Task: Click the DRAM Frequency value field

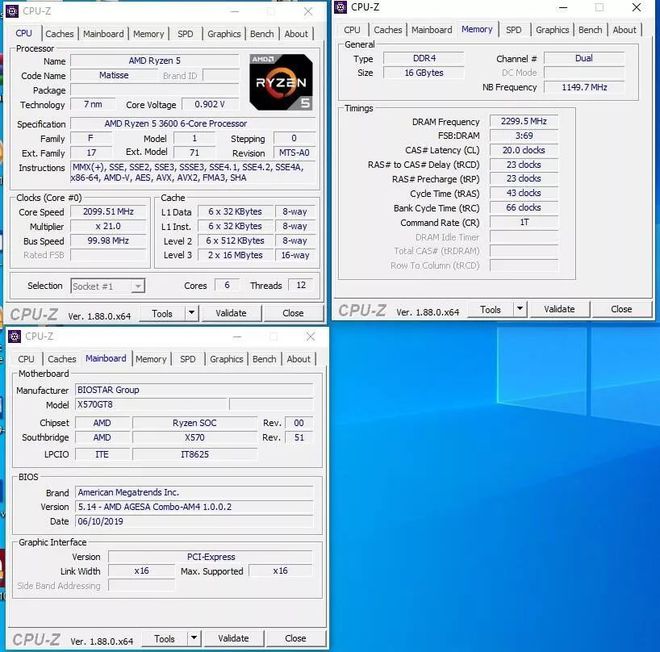Action: point(523,122)
